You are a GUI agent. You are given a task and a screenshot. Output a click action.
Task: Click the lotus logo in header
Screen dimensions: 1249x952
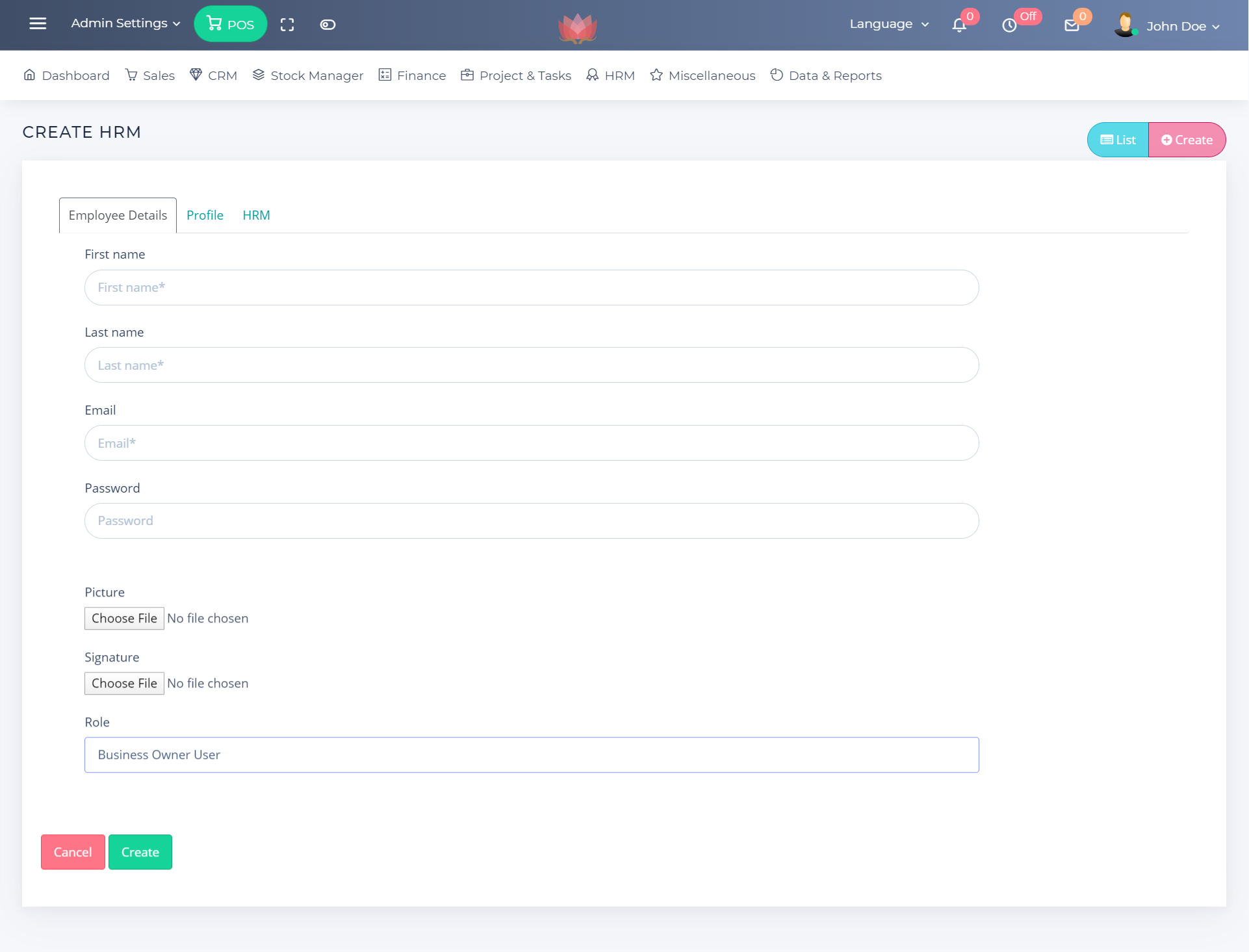pos(577,28)
